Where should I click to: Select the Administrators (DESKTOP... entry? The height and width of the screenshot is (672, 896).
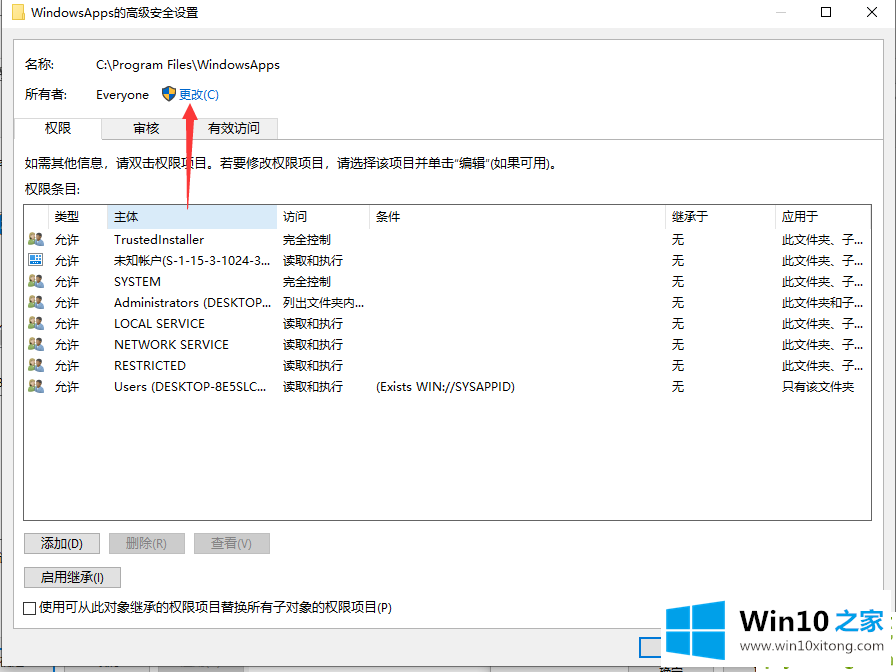click(x=193, y=303)
